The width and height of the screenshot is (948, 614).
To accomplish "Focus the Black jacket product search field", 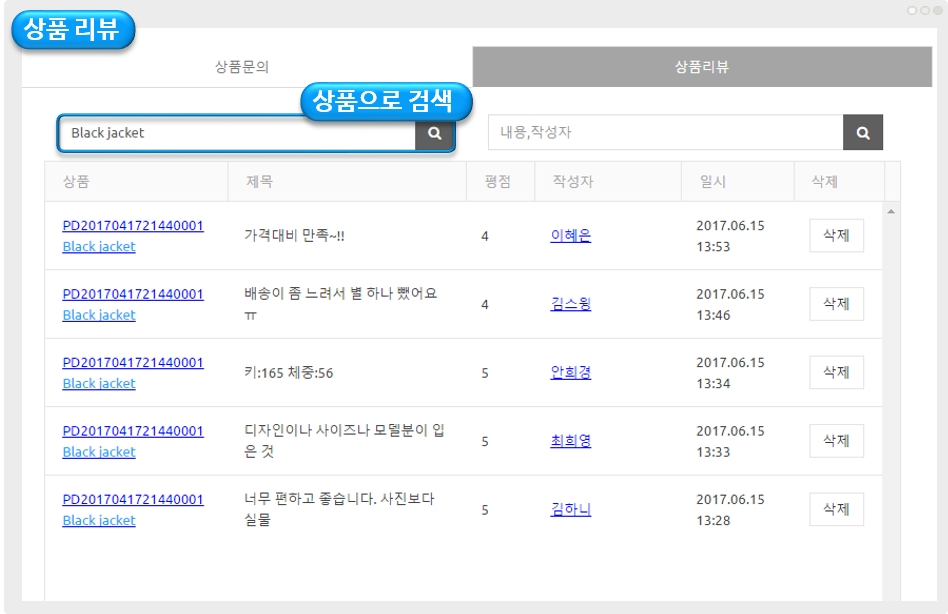I will click(x=238, y=133).
